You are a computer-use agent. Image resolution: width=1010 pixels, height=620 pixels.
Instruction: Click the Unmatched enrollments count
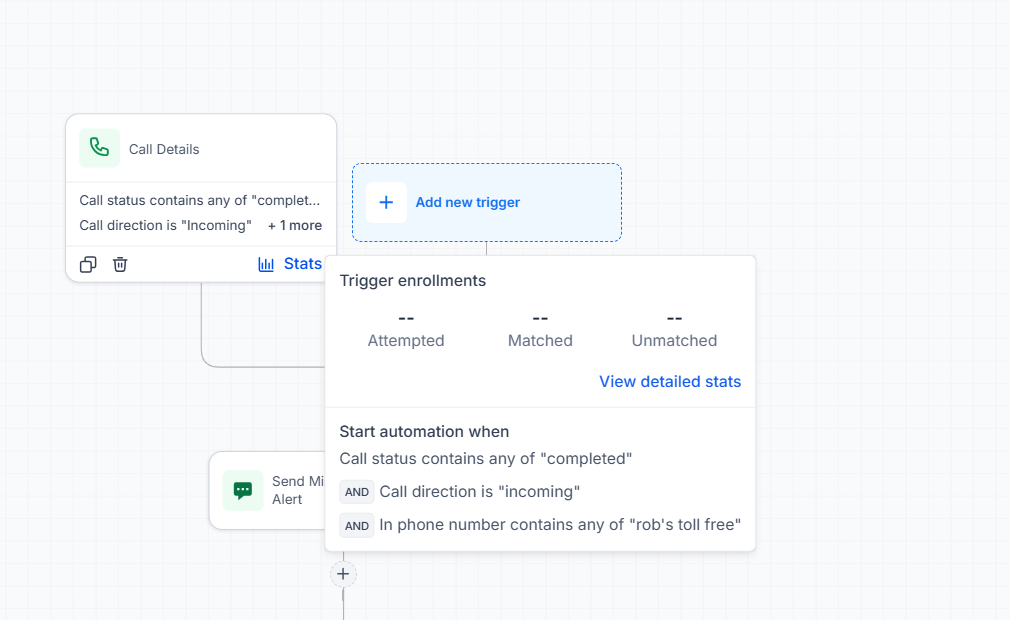pyautogui.click(x=674, y=318)
